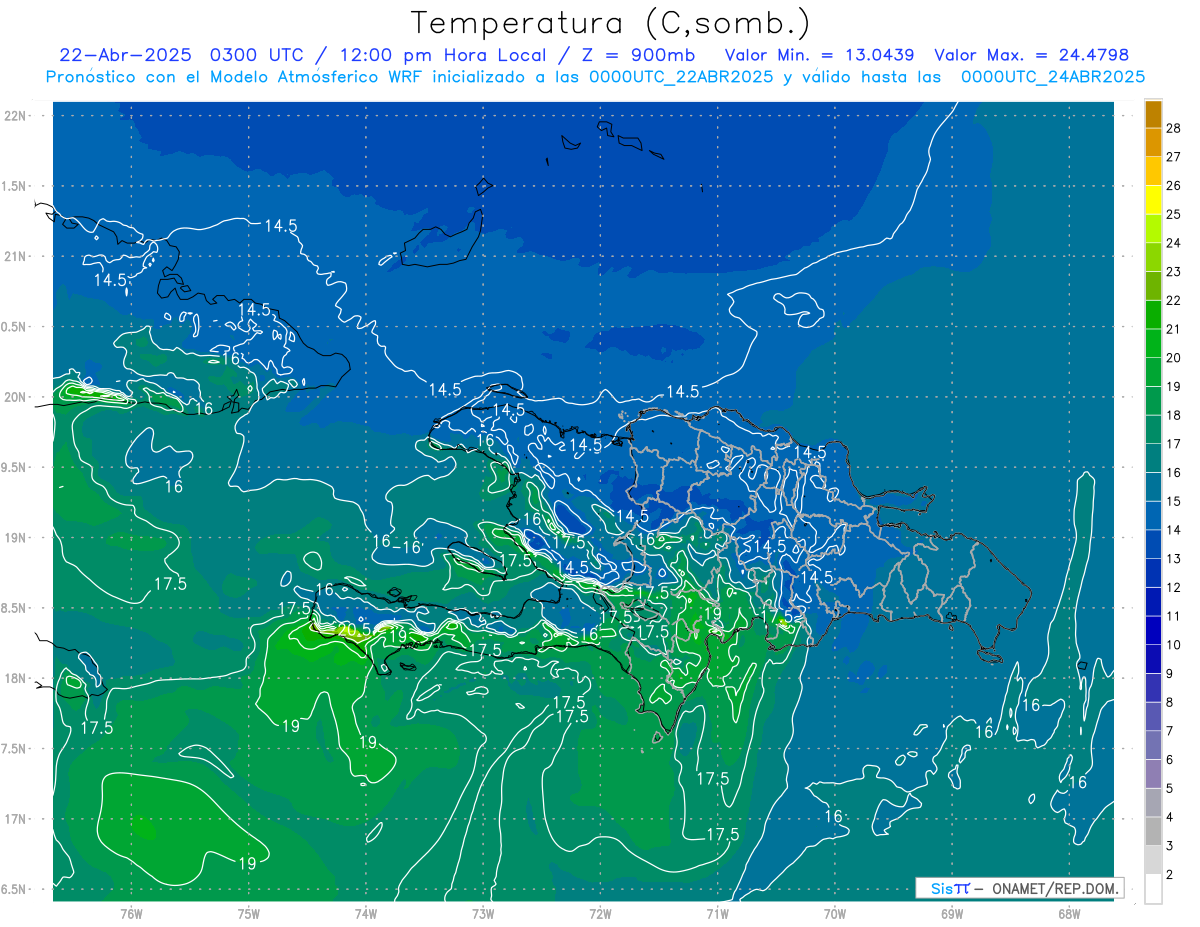This screenshot has width=1200, height=927.
Task: Click the 68W longitude axis label
Action: 1069,913
